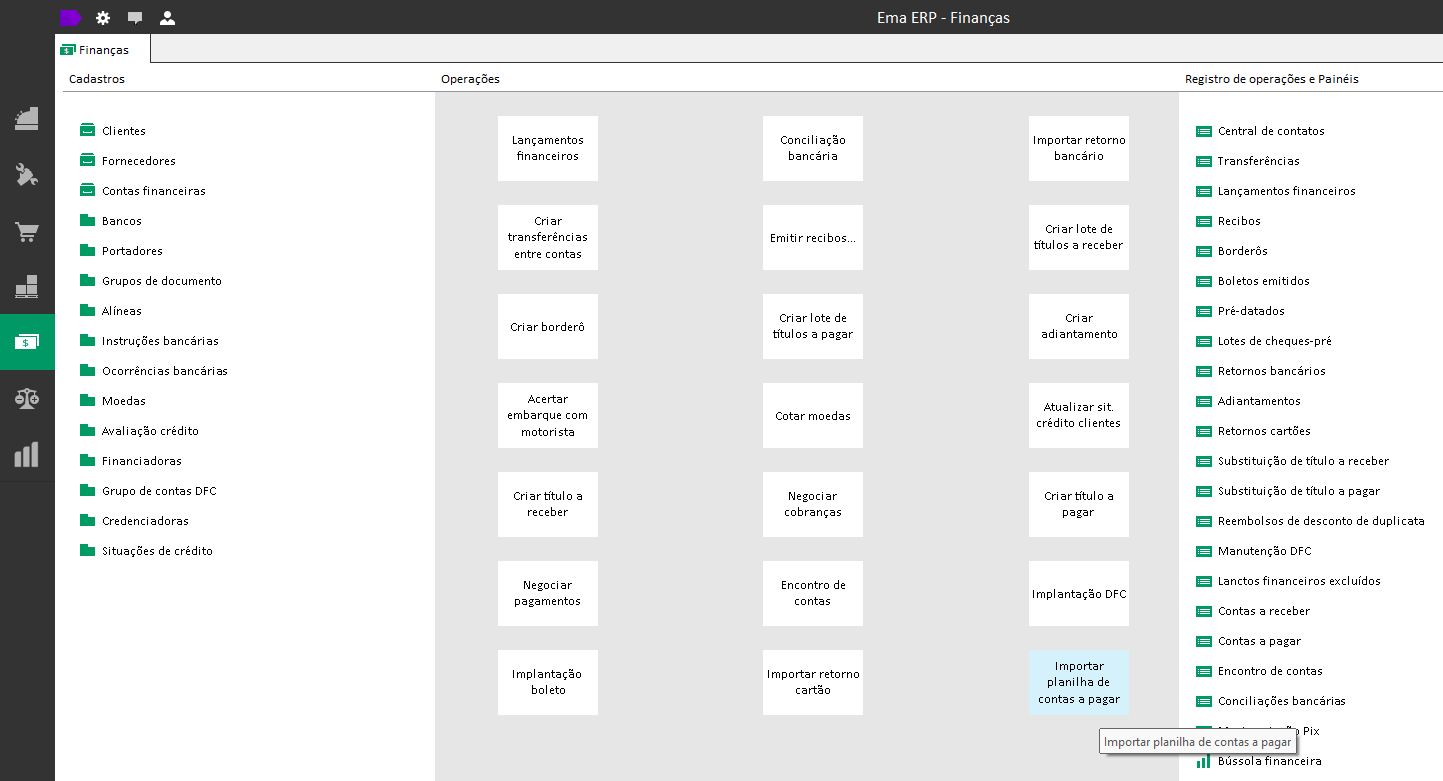Launch Importar planilha de contas a pagar

click(x=1078, y=682)
